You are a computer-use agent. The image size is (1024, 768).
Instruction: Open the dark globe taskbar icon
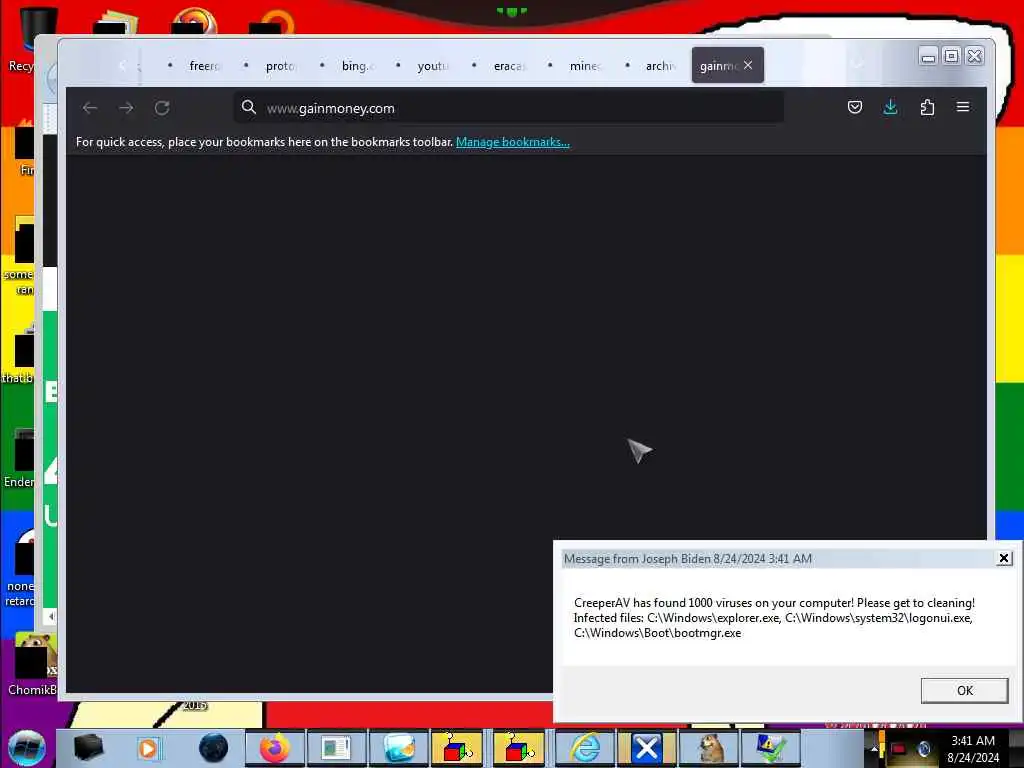click(x=214, y=748)
